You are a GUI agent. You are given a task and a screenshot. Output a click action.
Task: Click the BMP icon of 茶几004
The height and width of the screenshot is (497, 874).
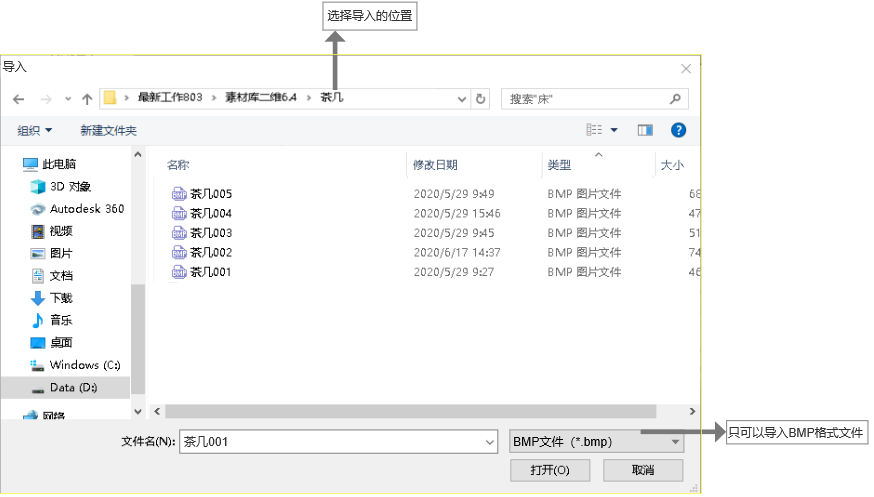(x=179, y=213)
